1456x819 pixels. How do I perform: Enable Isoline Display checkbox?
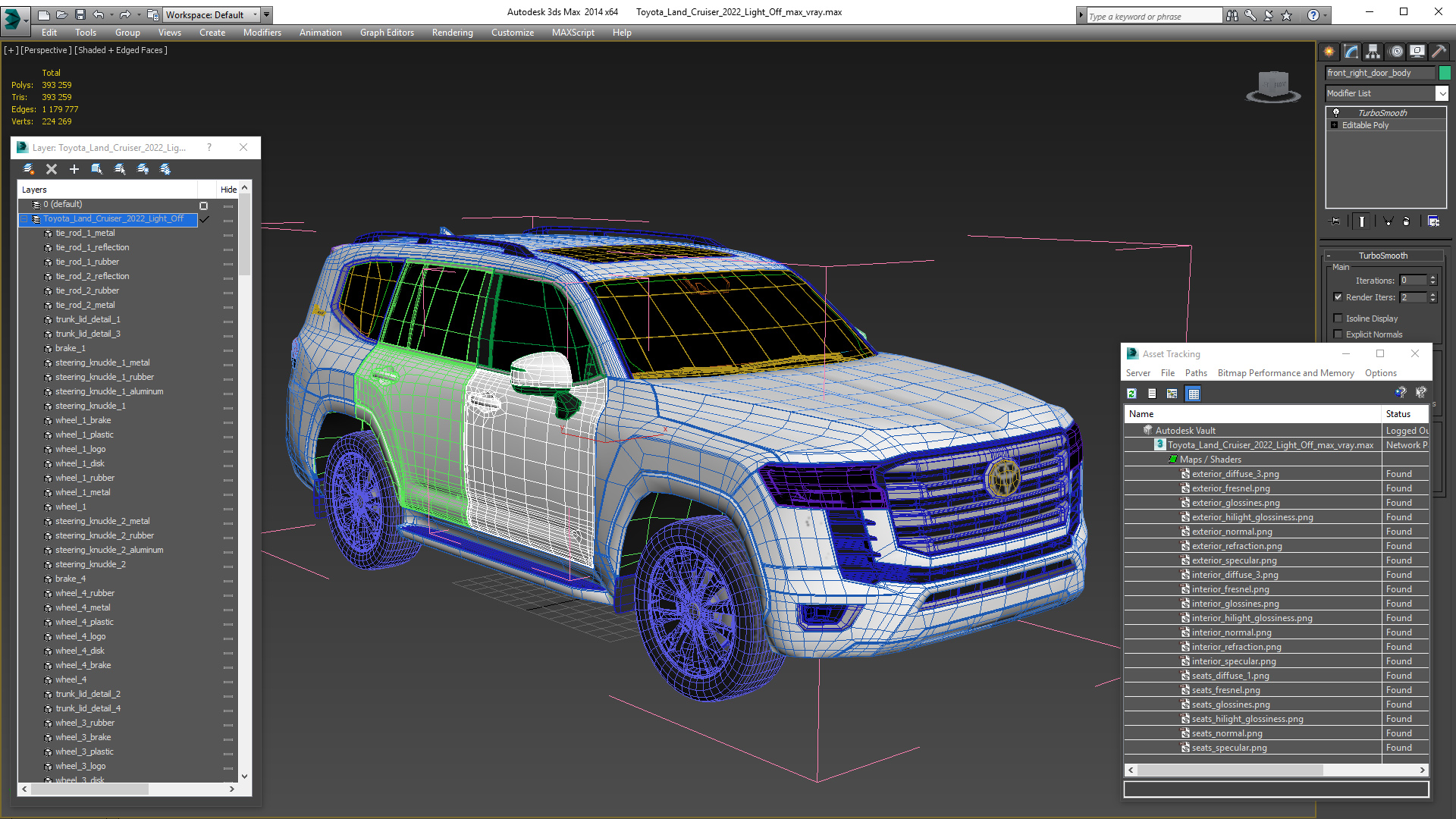[1338, 318]
